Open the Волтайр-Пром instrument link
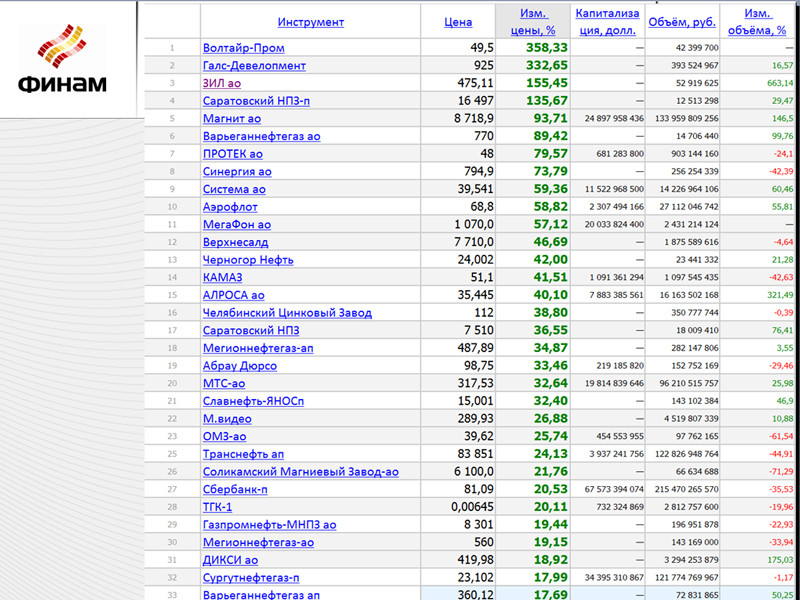The height and width of the screenshot is (600, 800). (243, 48)
